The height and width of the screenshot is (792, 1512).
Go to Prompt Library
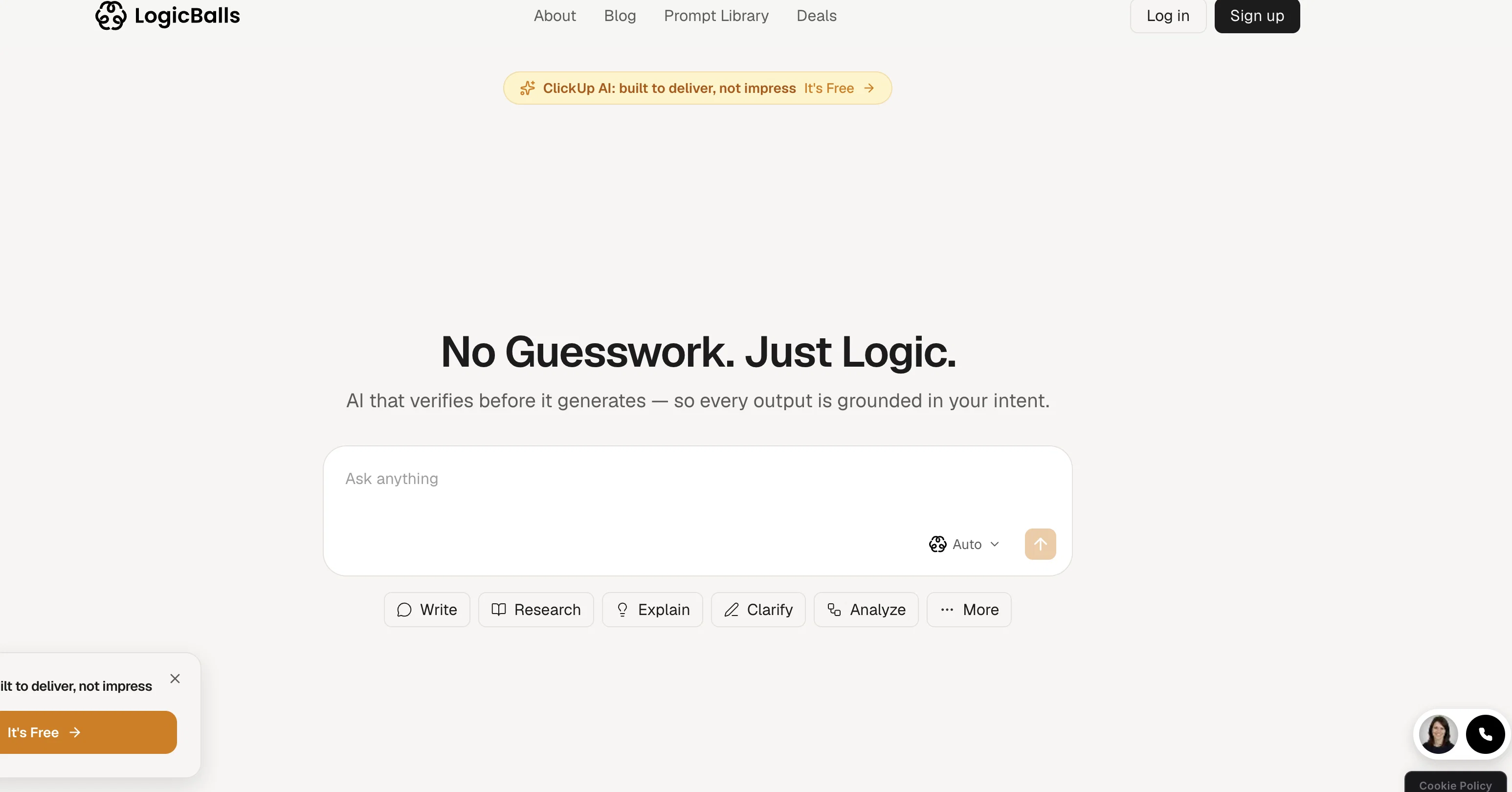[x=716, y=16]
